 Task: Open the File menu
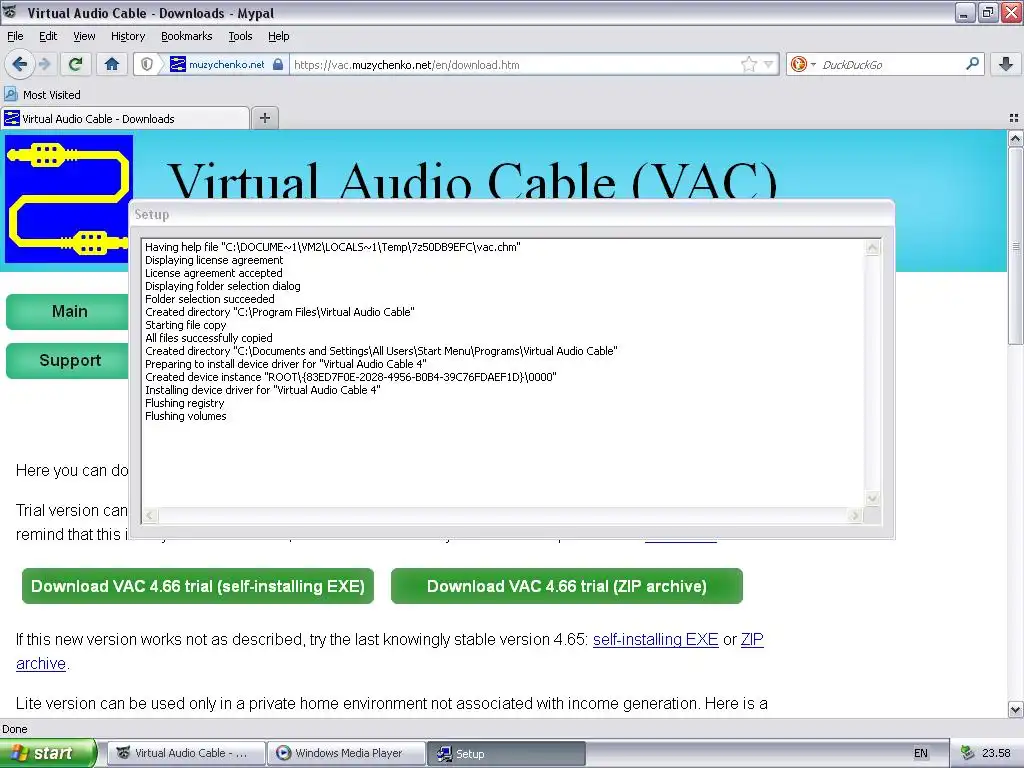point(15,36)
